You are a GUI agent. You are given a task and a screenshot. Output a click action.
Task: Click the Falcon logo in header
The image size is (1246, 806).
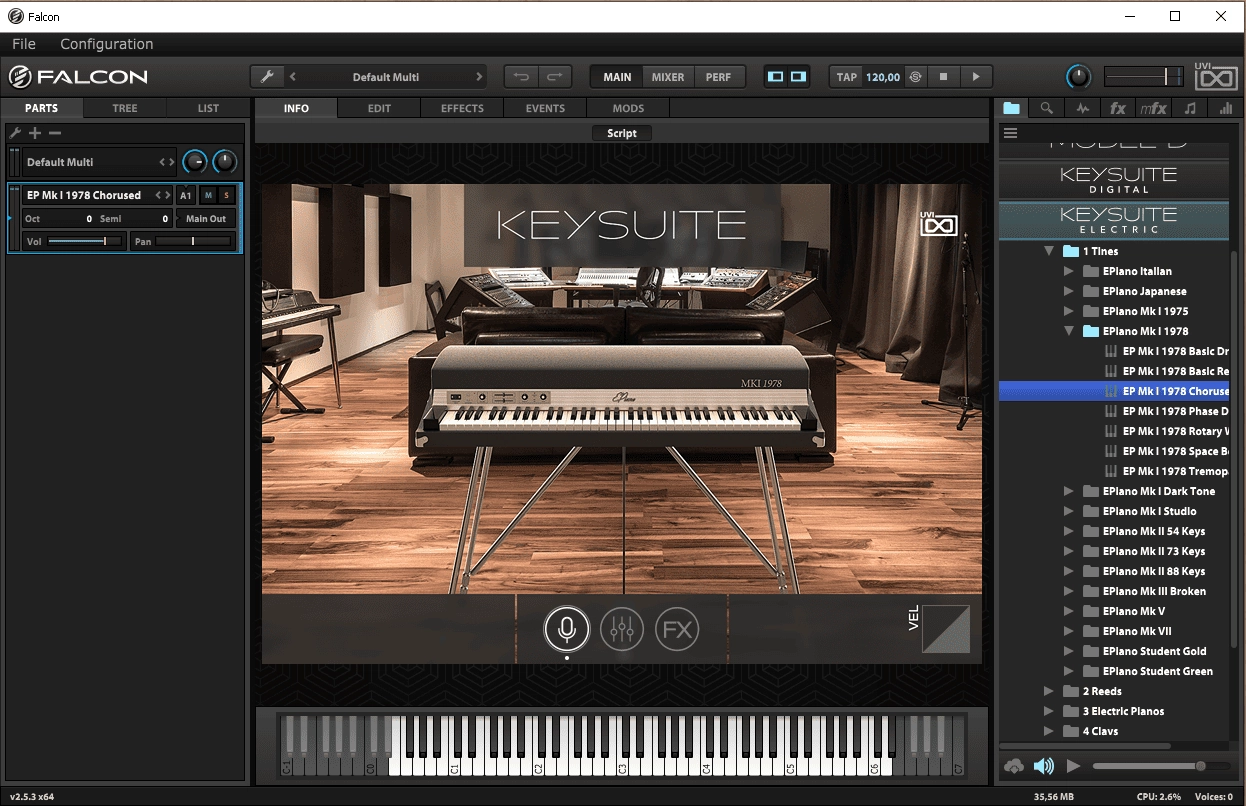click(x=78, y=77)
